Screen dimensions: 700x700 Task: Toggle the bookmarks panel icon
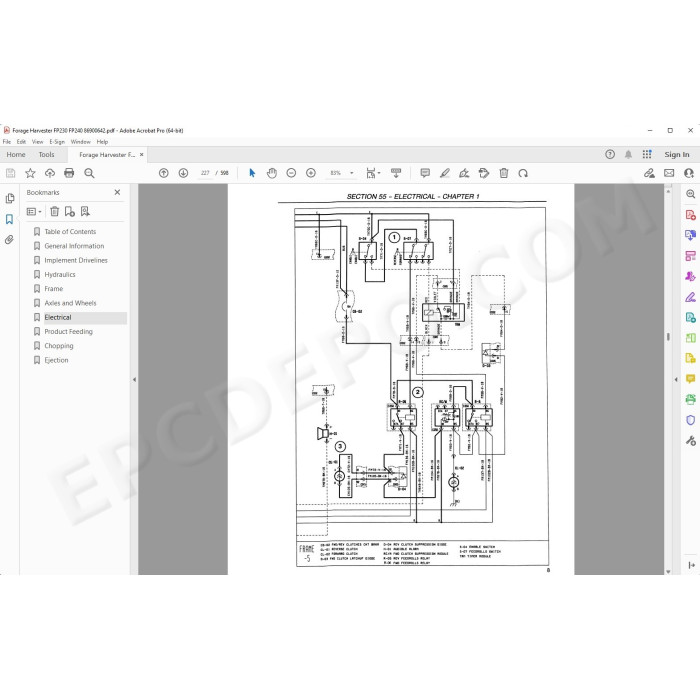click(9, 219)
